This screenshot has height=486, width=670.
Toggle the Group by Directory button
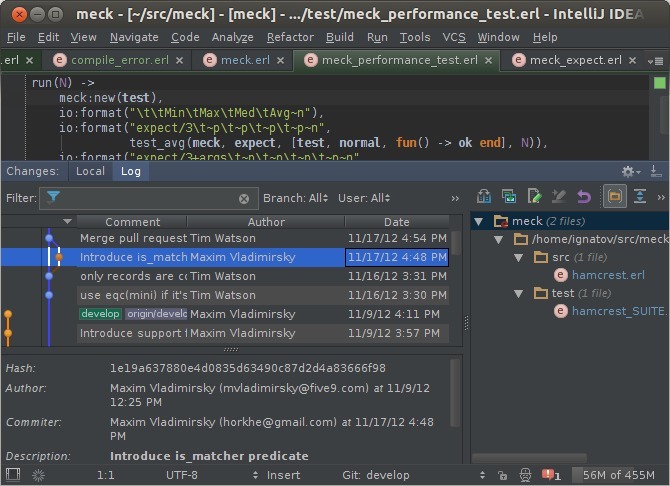pyautogui.click(x=614, y=197)
